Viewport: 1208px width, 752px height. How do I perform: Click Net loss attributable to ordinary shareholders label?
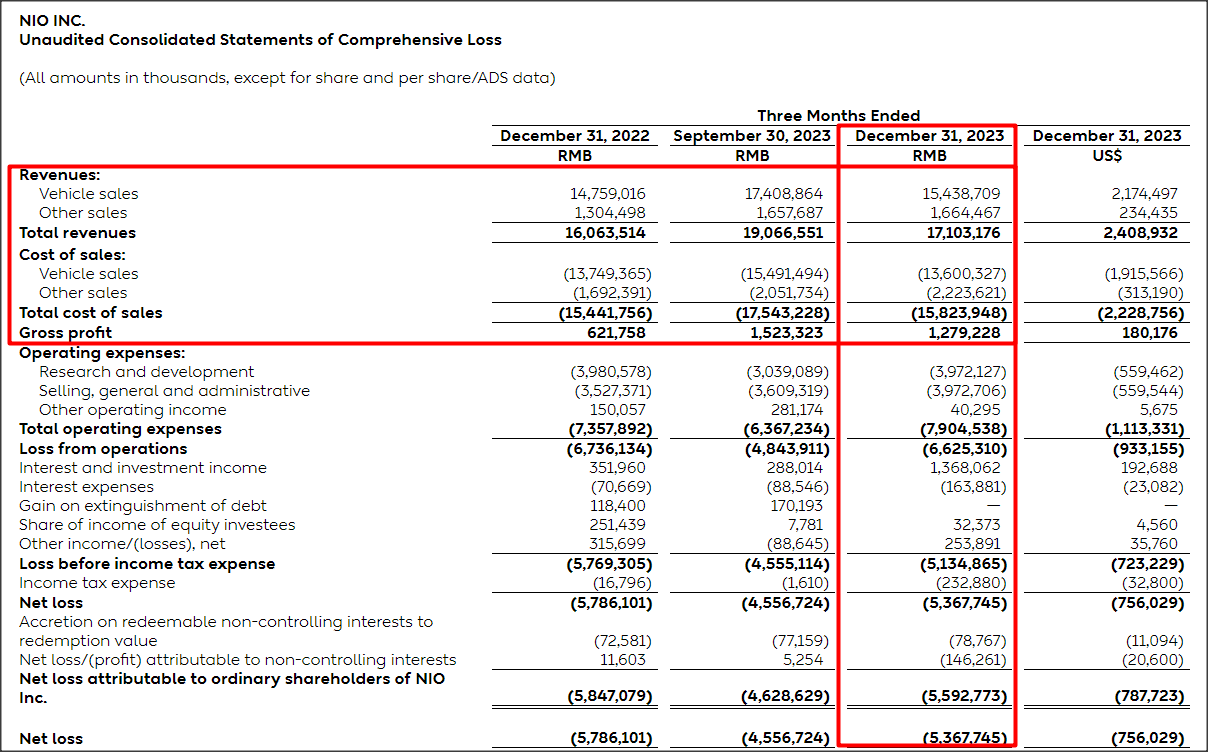pos(232,688)
